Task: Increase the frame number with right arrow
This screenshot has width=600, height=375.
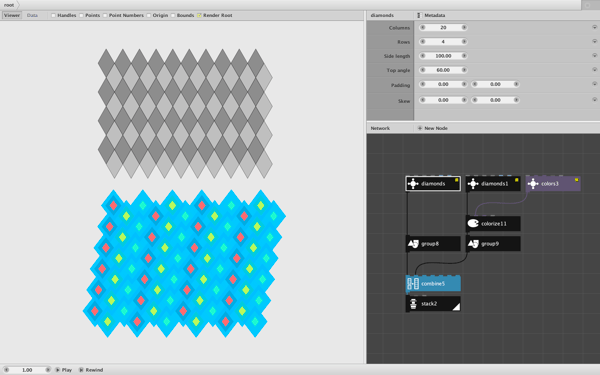Action: coord(47,370)
